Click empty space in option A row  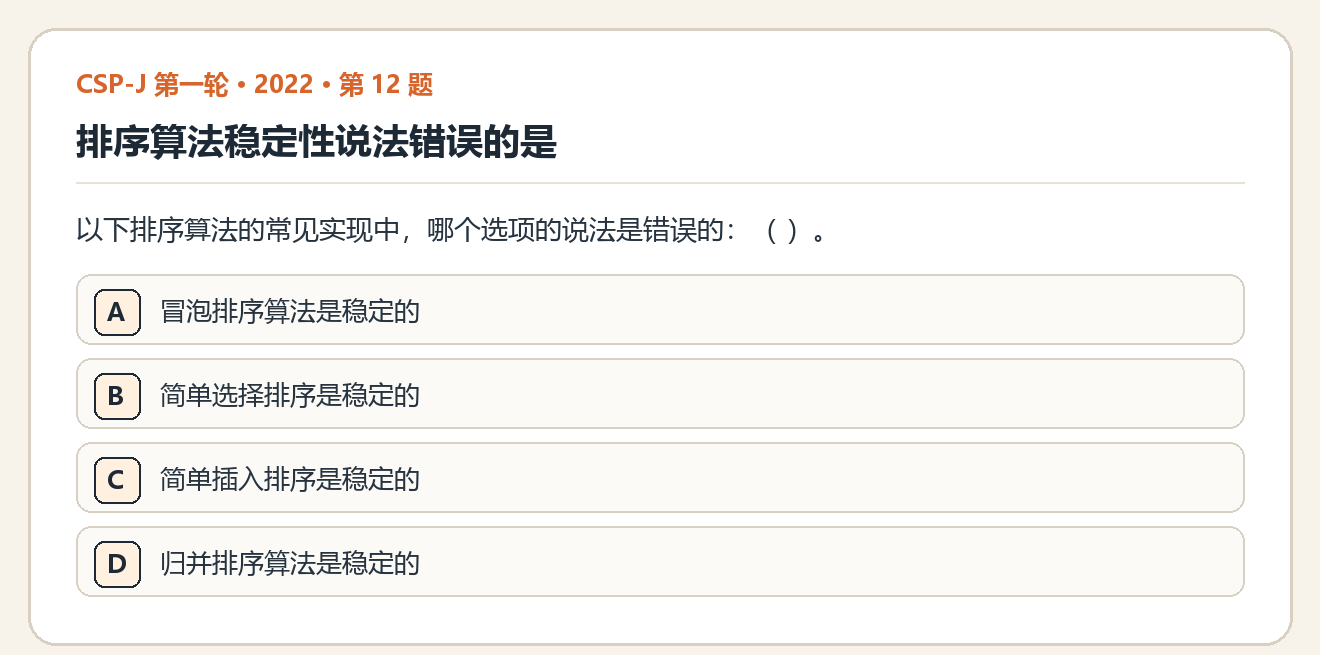[x=830, y=312]
